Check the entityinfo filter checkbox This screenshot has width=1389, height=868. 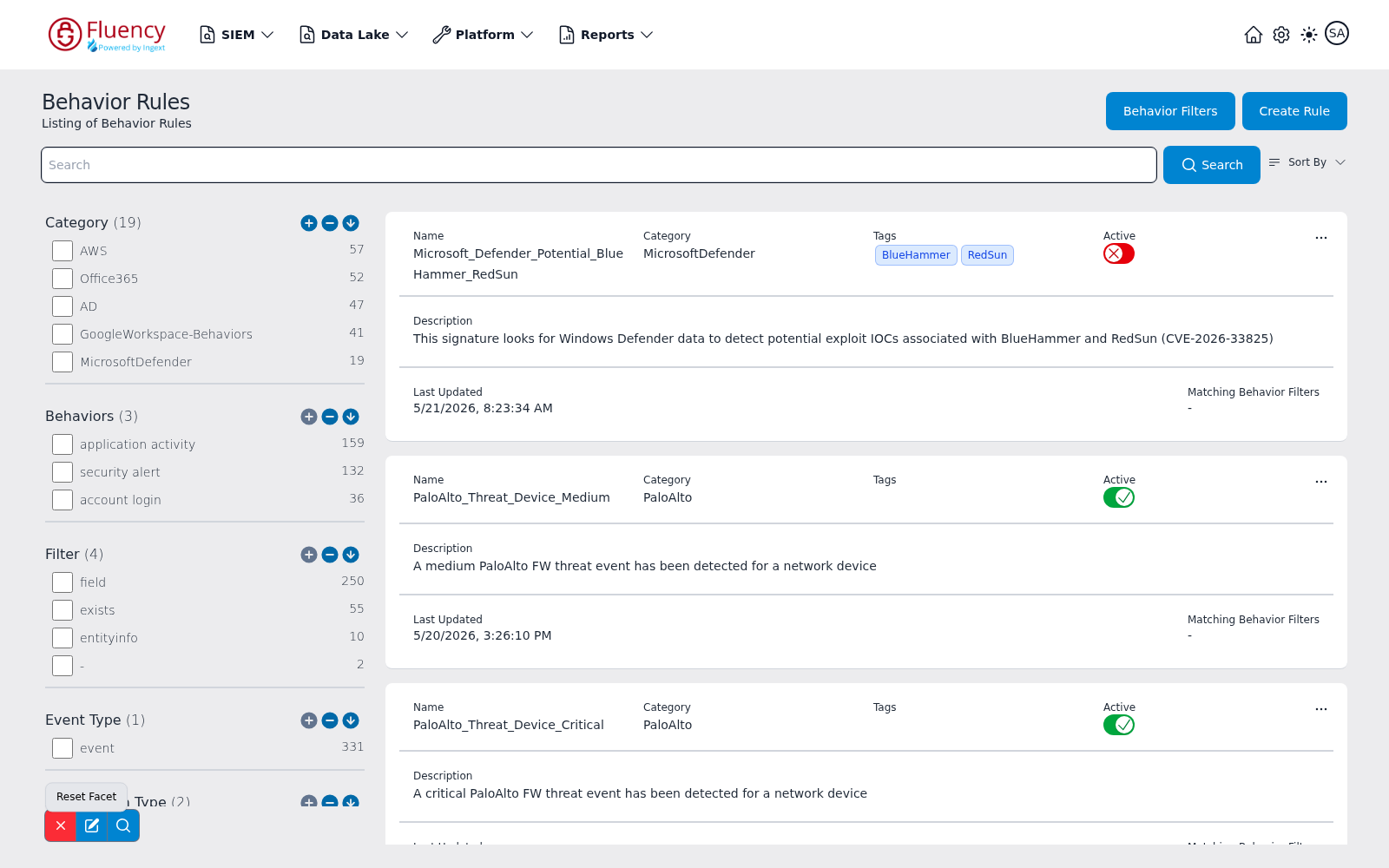pyautogui.click(x=63, y=638)
